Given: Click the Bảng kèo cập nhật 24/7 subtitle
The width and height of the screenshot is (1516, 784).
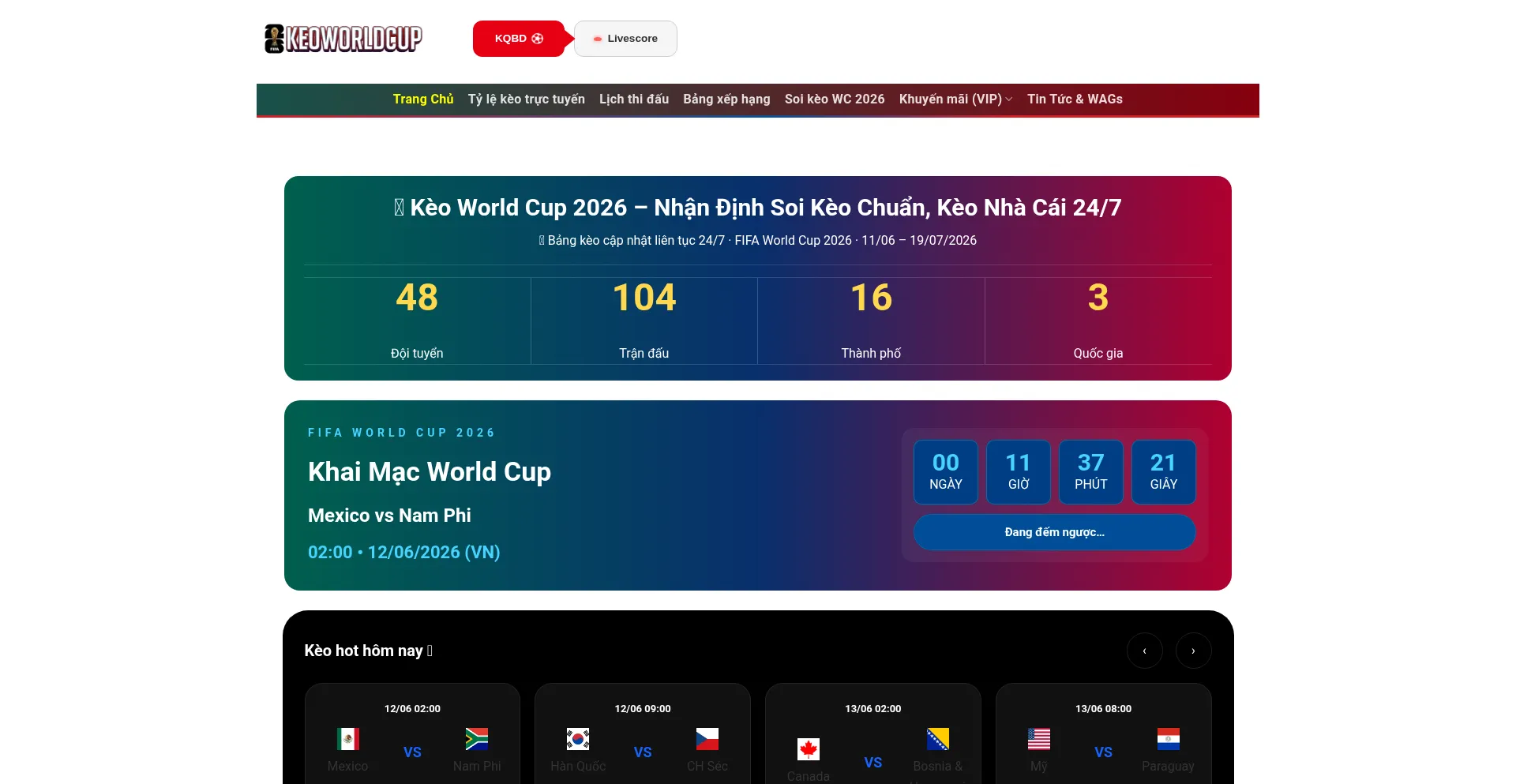Looking at the screenshot, I should 758,241.
